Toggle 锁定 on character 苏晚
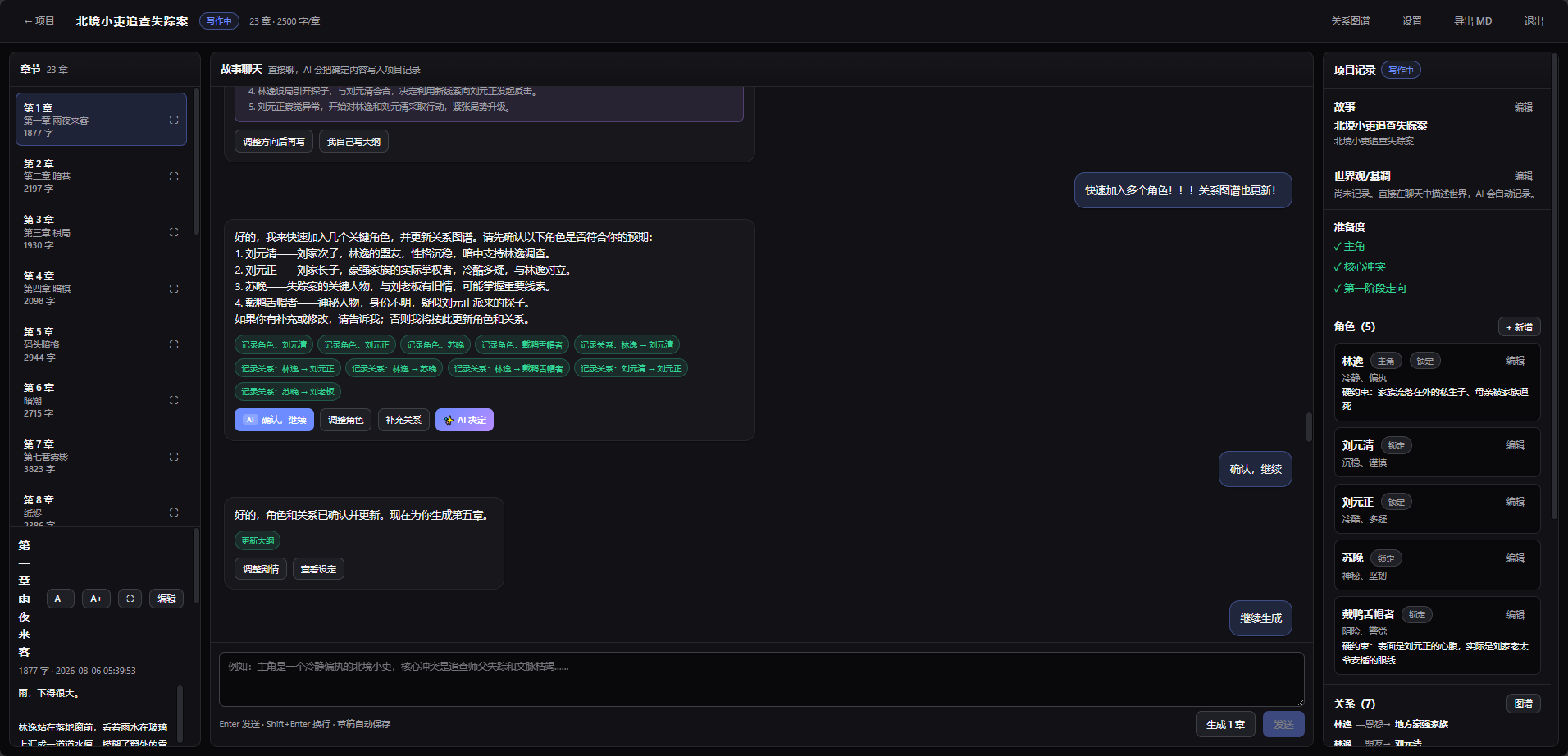Screen dimensions: 1568x756 (x=1386, y=559)
